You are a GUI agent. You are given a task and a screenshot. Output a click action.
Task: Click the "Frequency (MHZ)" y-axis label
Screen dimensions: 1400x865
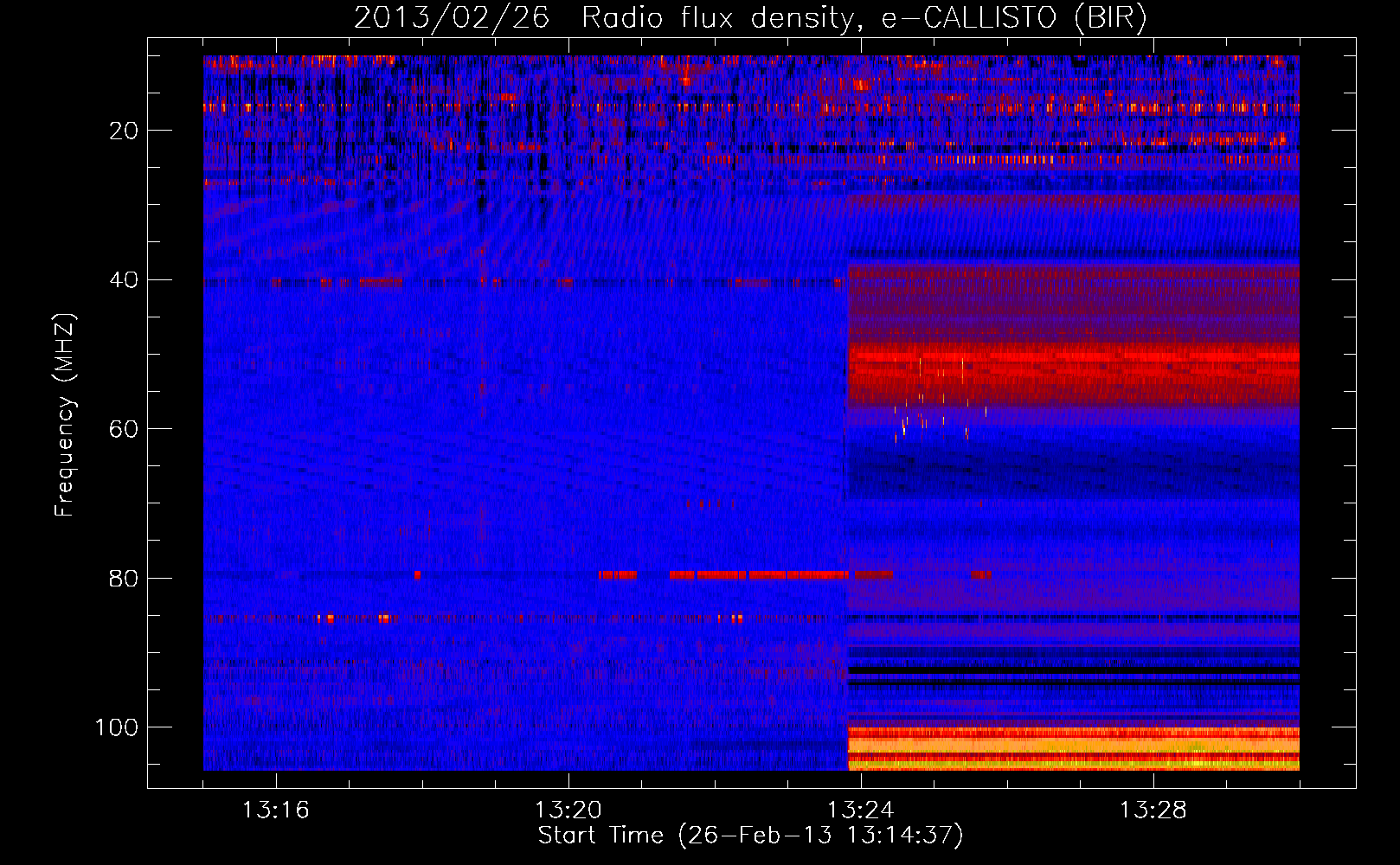pyautogui.click(x=65, y=415)
